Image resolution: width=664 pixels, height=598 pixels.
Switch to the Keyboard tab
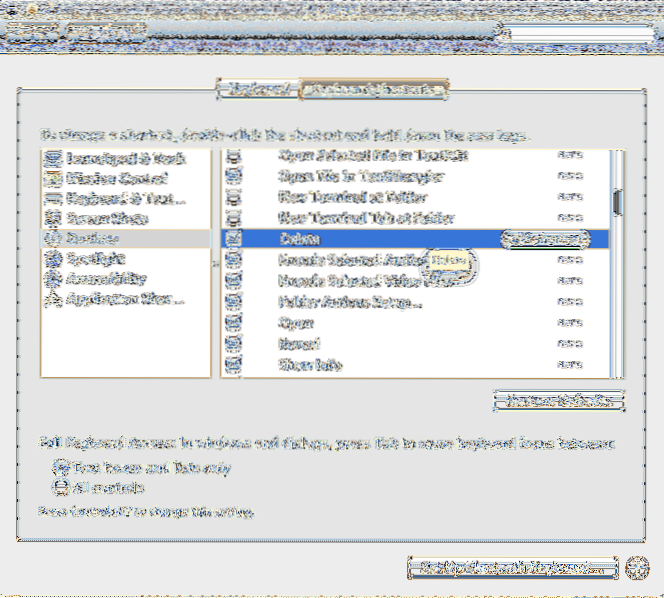pyautogui.click(x=258, y=90)
